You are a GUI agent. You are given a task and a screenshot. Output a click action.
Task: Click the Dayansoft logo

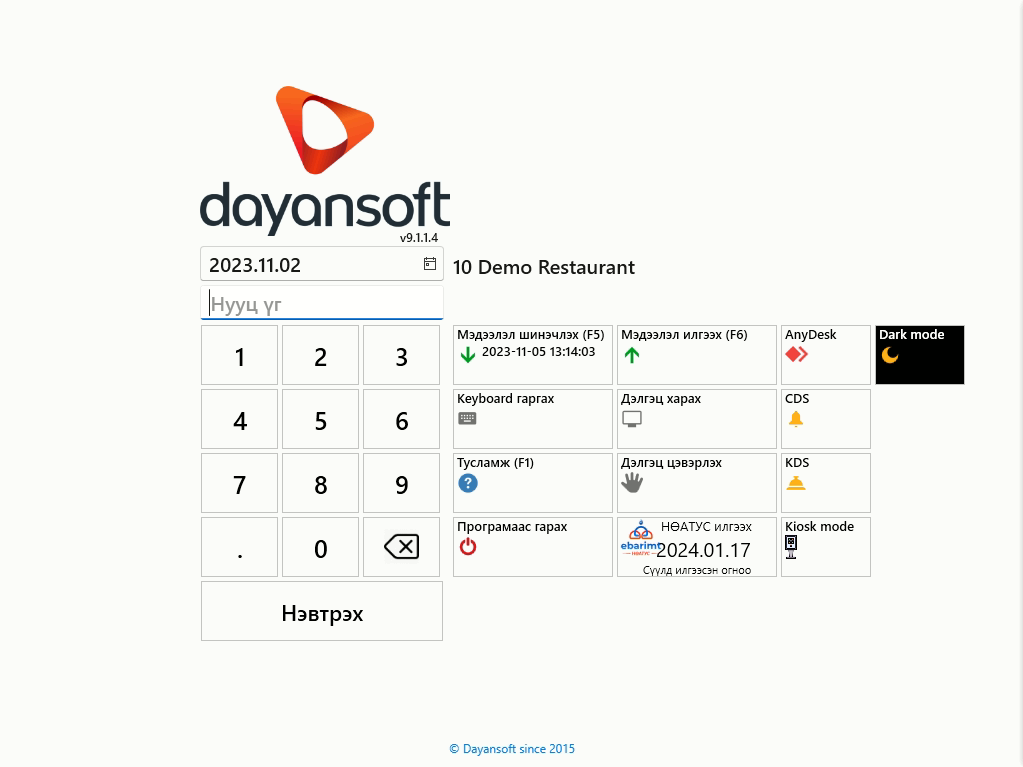pyautogui.click(x=325, y=160)
